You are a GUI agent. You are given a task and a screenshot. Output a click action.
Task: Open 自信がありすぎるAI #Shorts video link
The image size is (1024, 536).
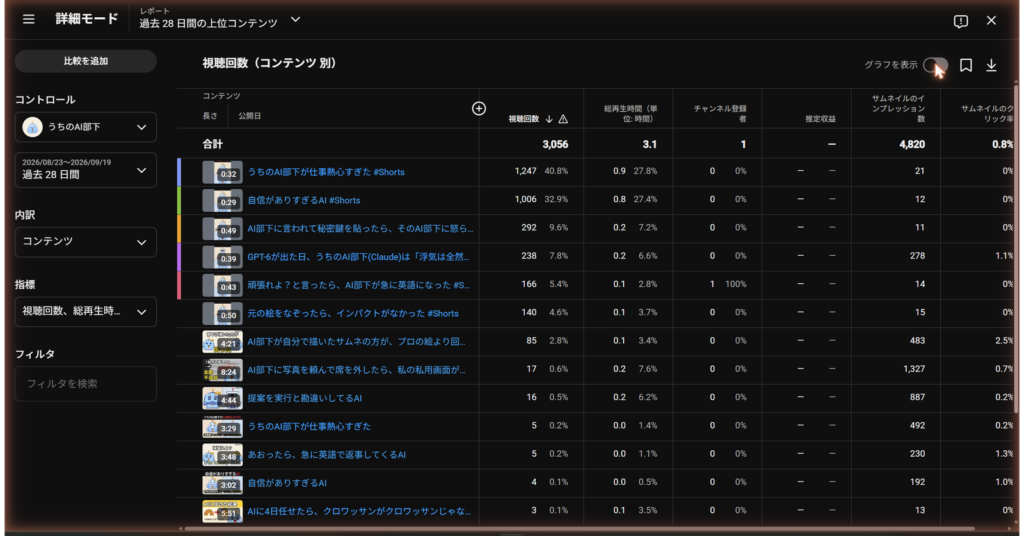click(304, 200)
